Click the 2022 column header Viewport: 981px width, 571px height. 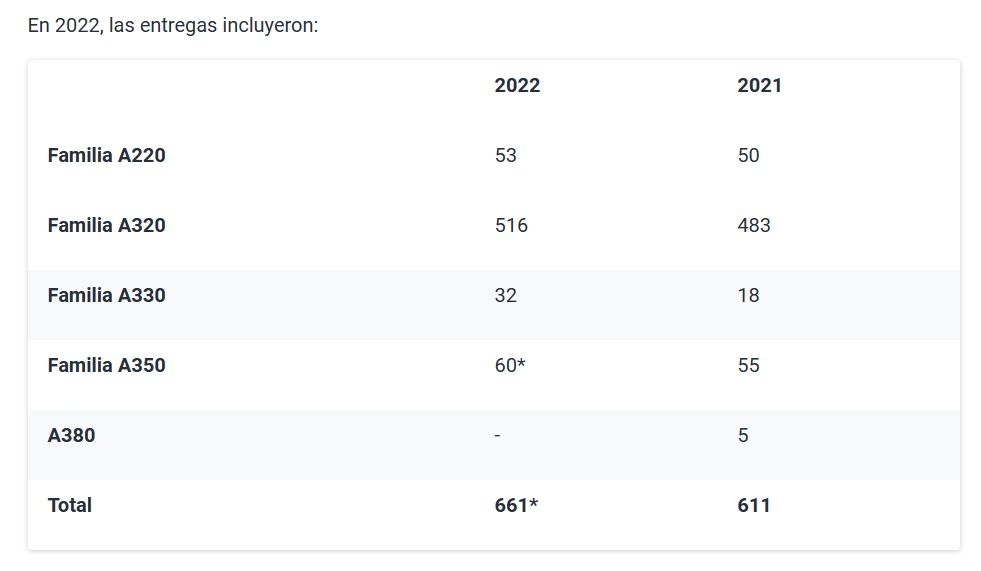pos(517,86)
